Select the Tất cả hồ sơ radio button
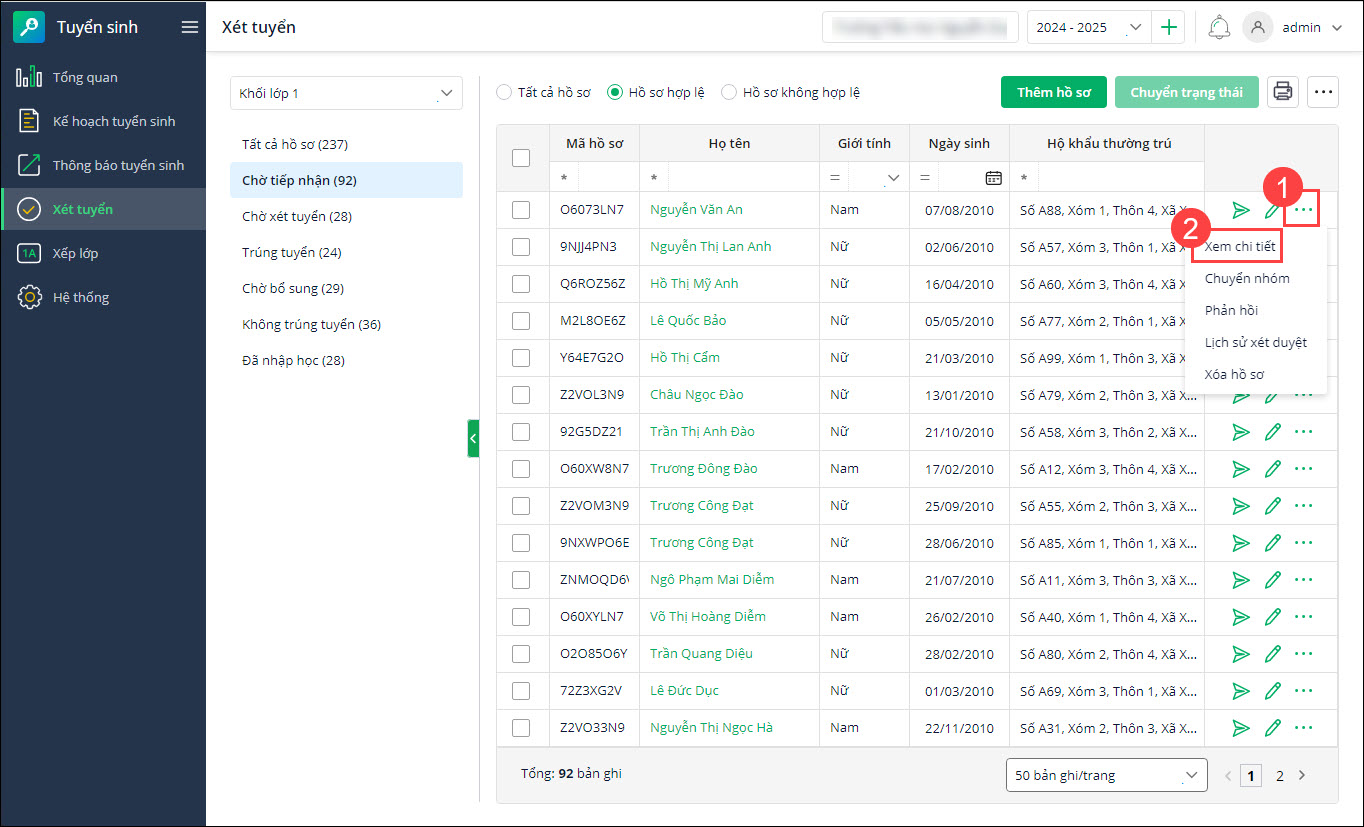 click(x=506, y=92)
